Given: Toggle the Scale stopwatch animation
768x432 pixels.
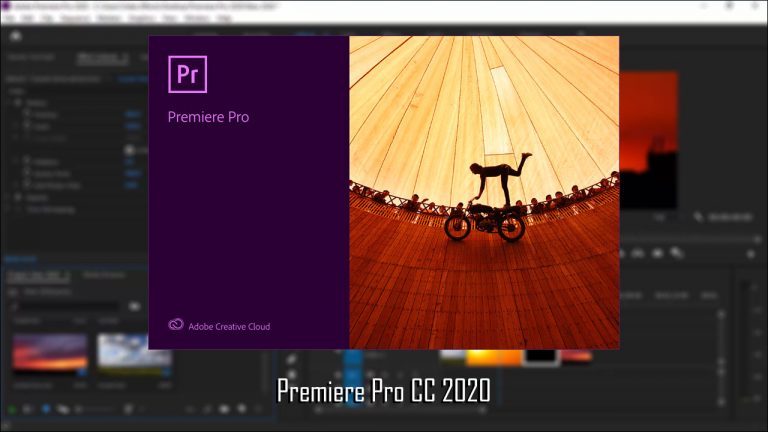Looking at the screenshot, I should [27, 126].
